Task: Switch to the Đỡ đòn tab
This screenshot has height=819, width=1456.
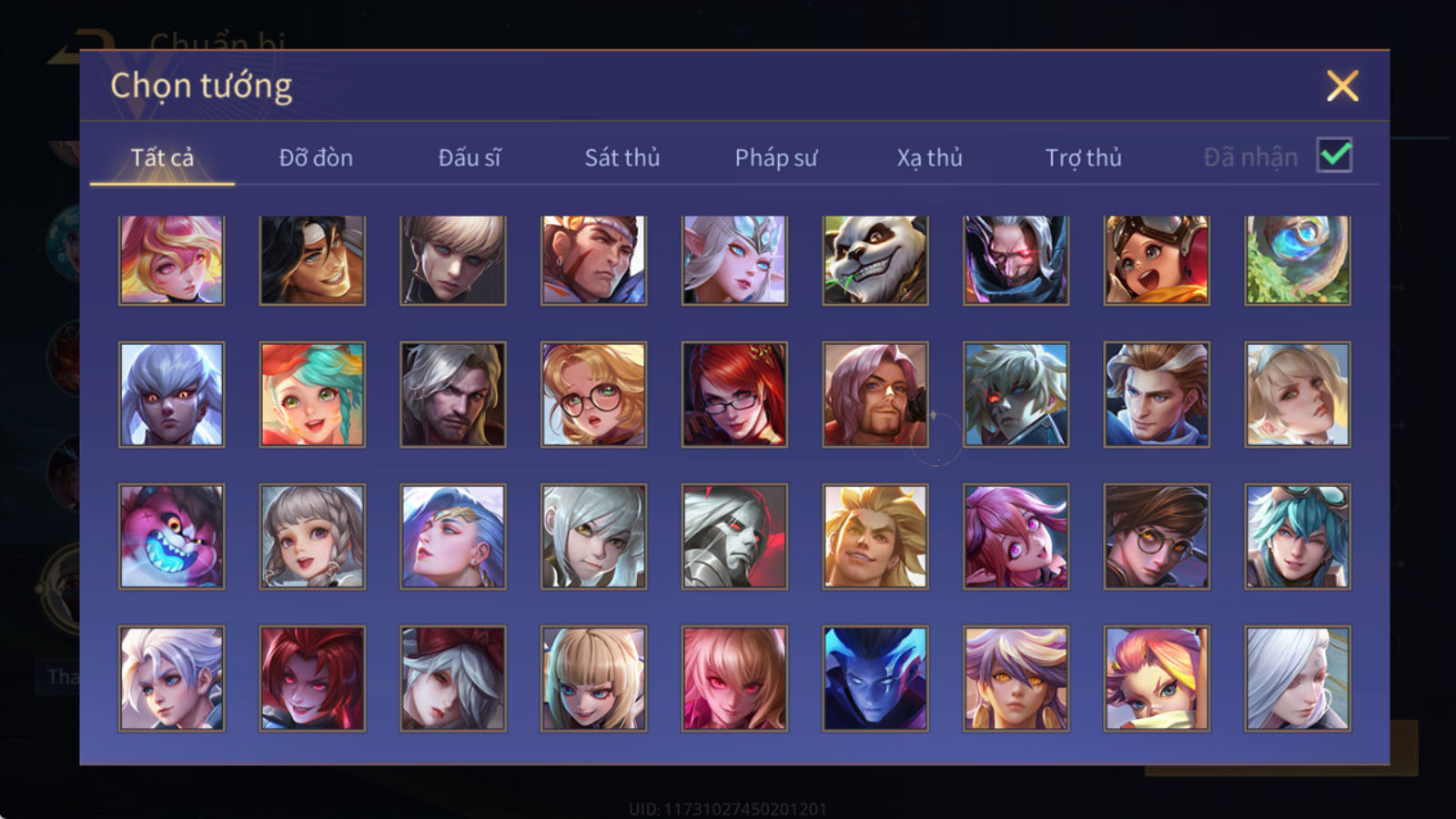Action: pos(316,157)
